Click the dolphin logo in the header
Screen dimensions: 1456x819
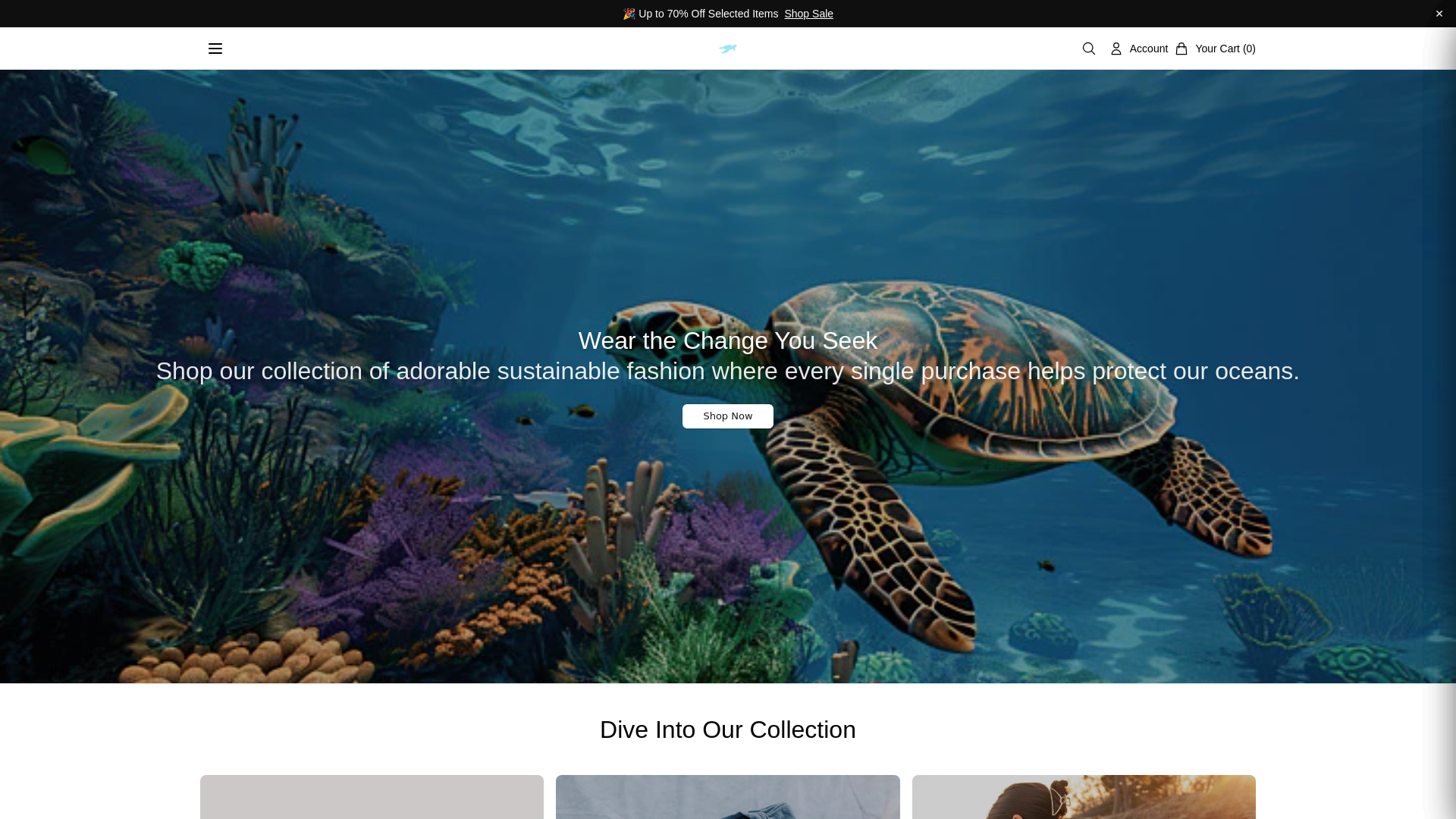[728, 49]
